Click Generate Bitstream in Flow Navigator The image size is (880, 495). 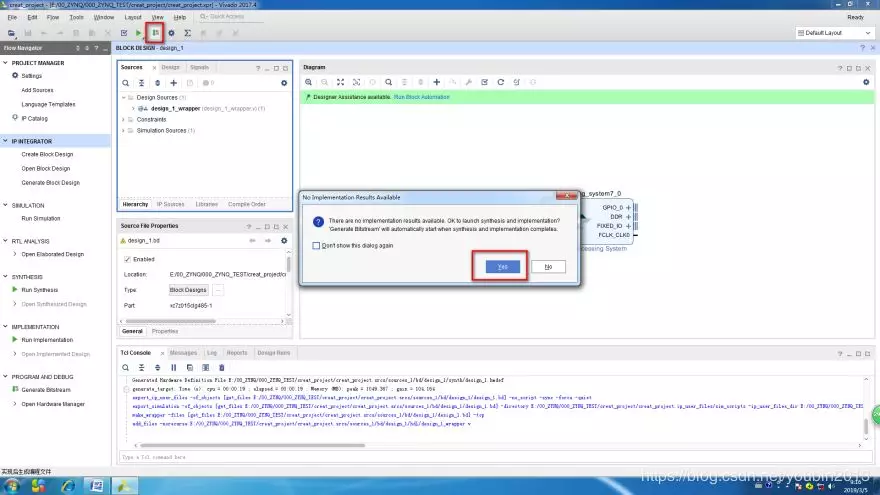[46, 390]
